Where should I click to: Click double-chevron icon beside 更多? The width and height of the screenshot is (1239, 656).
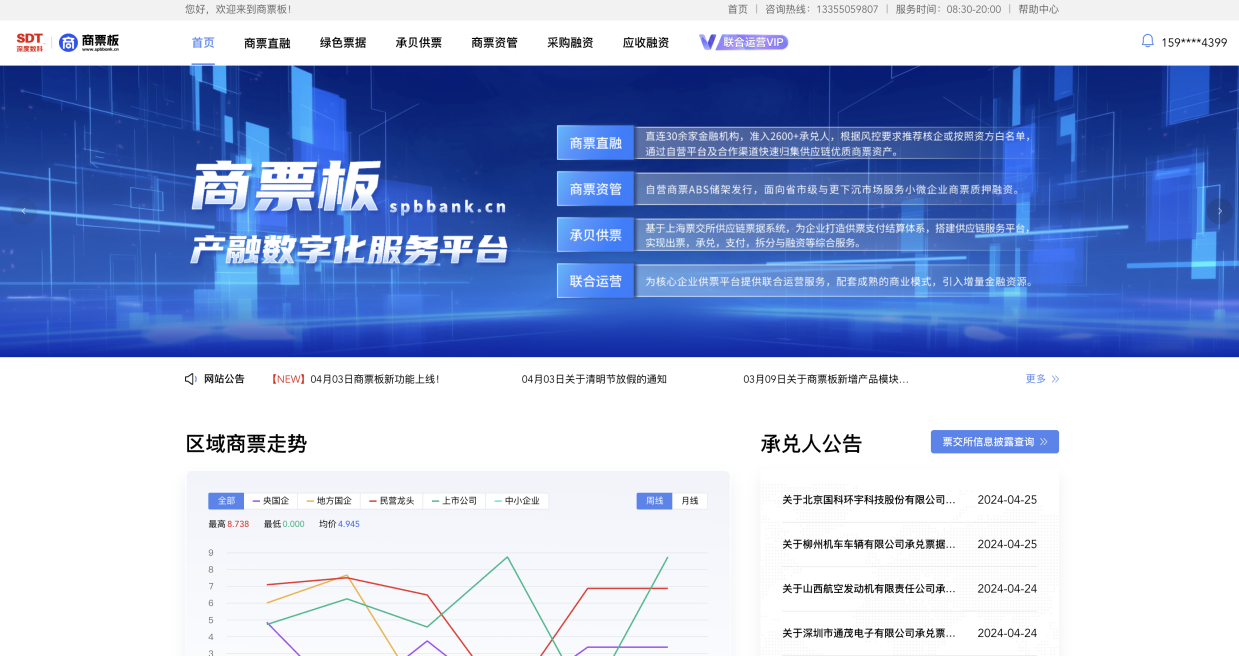click(x=1055, y=379)
